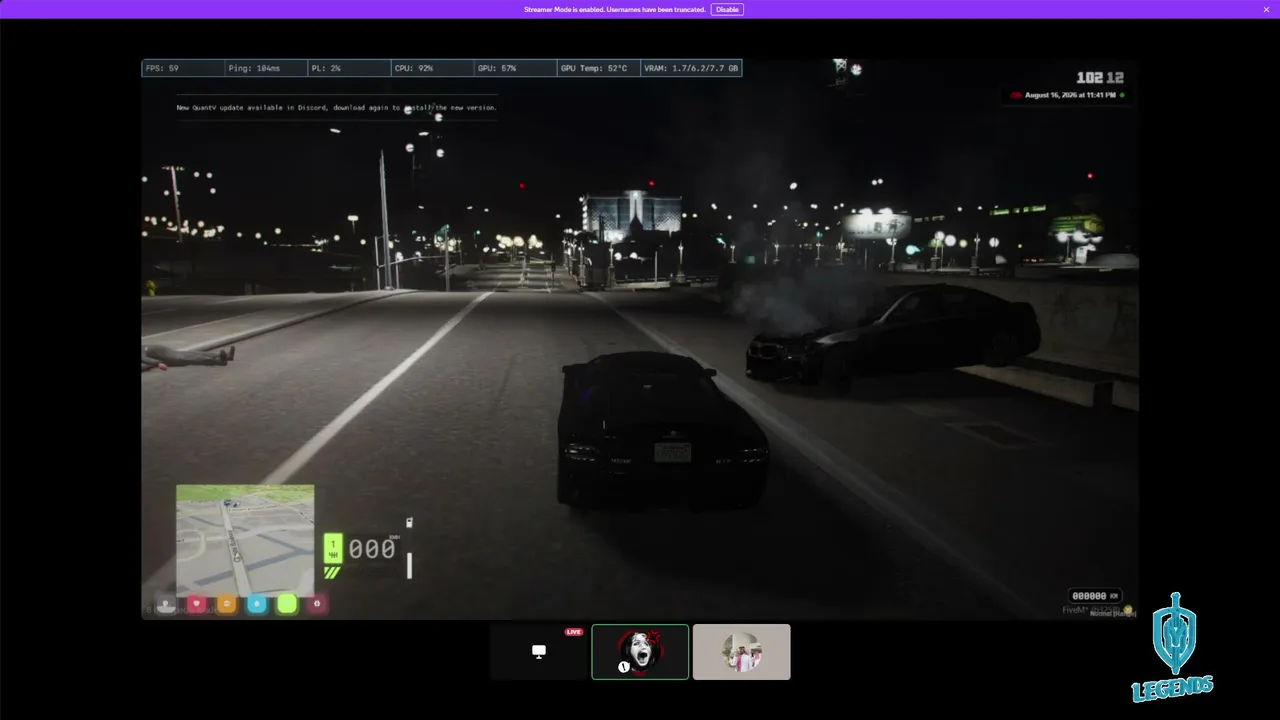Screen dimensions: 1280x720
Task: Disable Streamer Mode using the banner button
Action: [727, 9]
